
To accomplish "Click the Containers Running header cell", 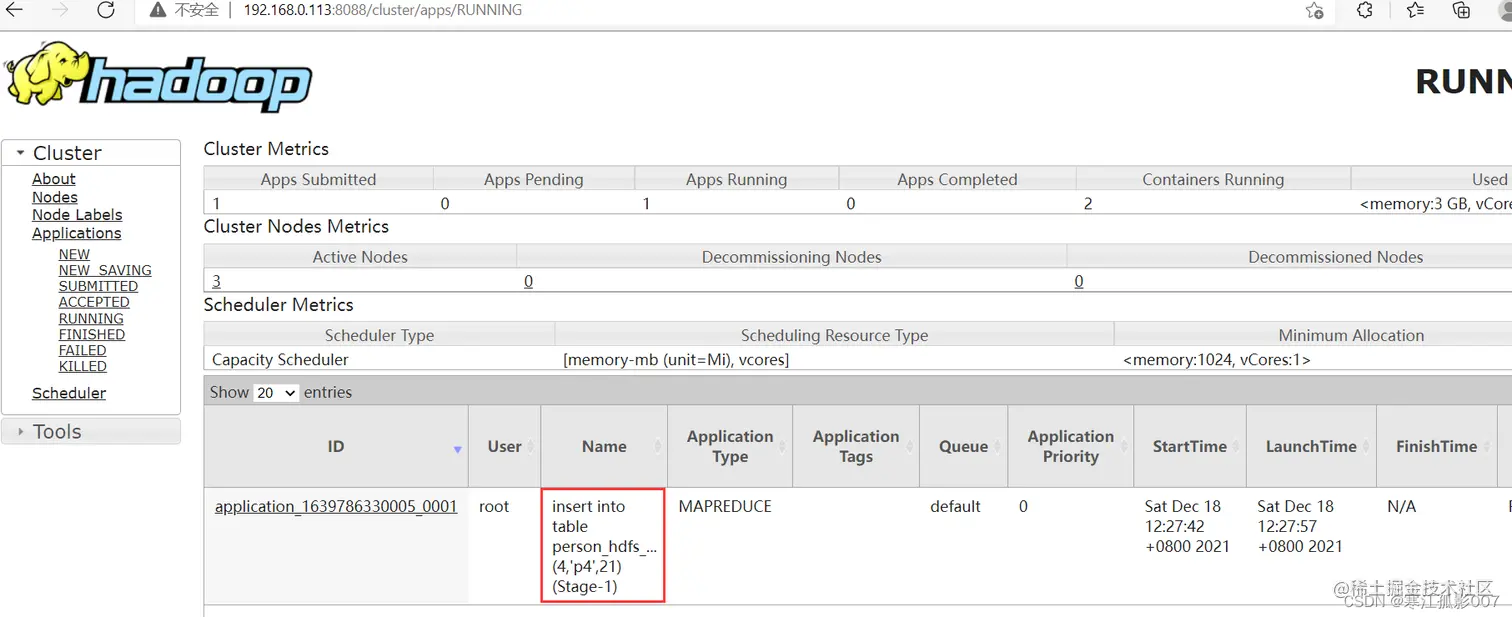I will (x=1213, y=180).
